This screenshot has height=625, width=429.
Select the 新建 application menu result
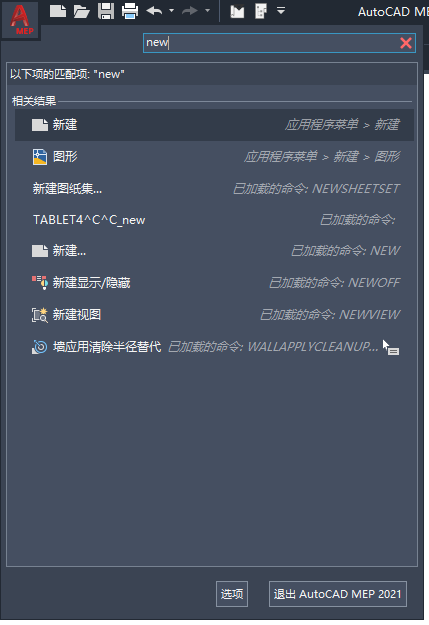tap(214, 125)
